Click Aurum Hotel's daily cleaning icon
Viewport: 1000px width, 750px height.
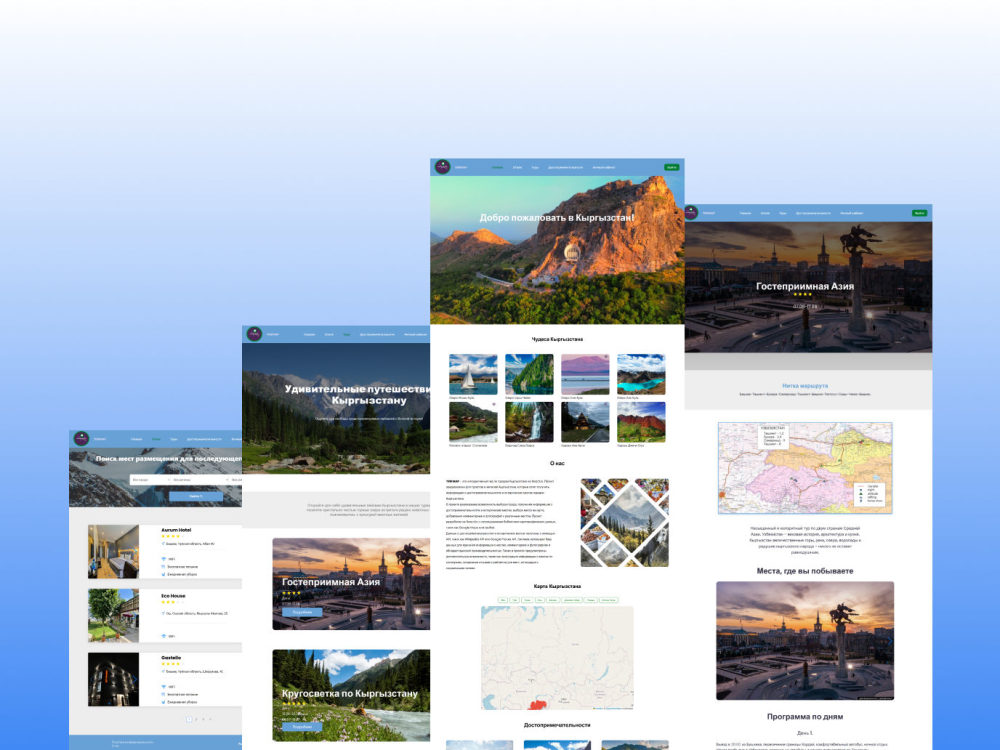click(164, 574)
